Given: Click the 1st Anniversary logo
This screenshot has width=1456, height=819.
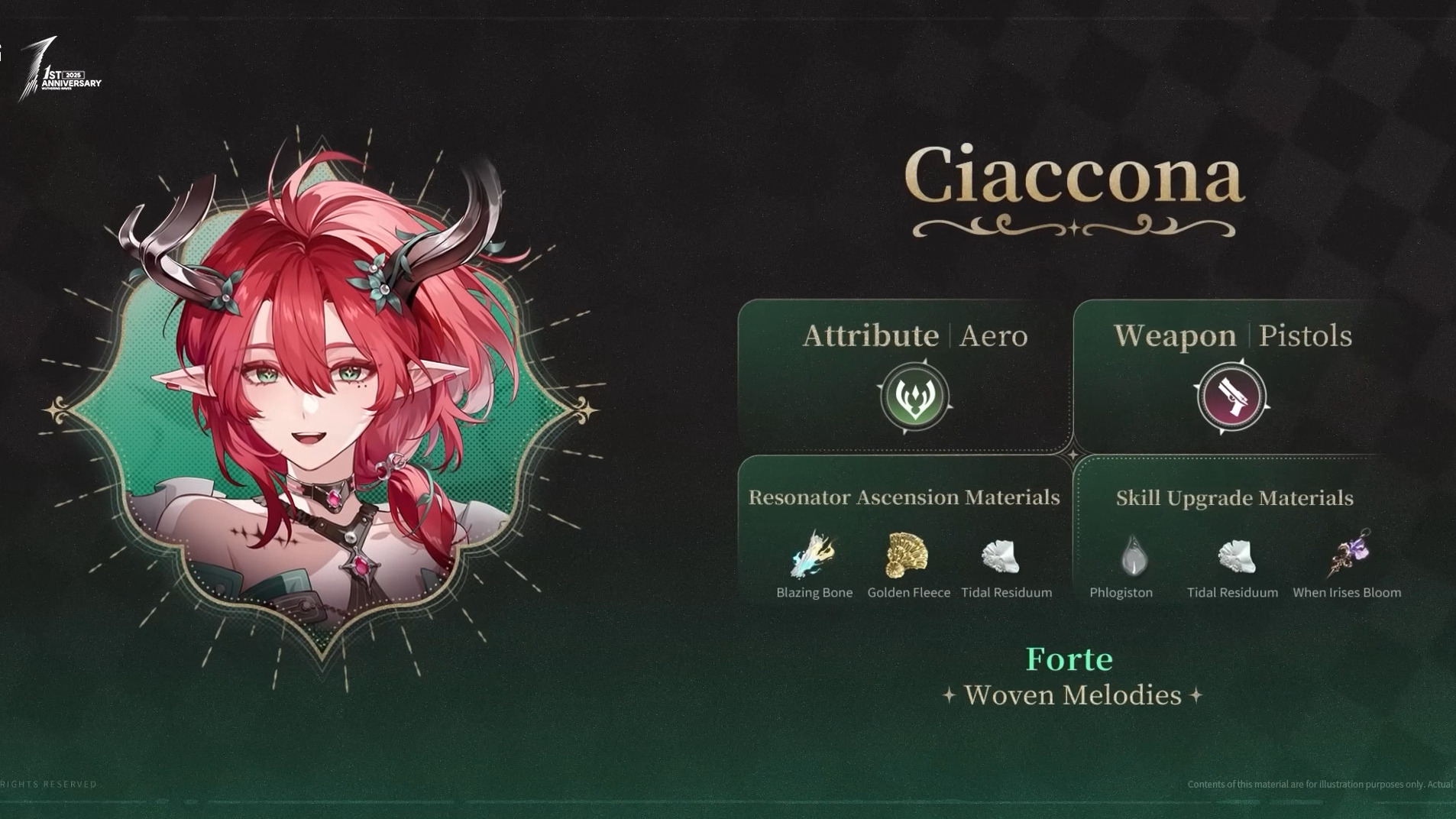Looking at the screenshot, I should (x=60, y=70).
